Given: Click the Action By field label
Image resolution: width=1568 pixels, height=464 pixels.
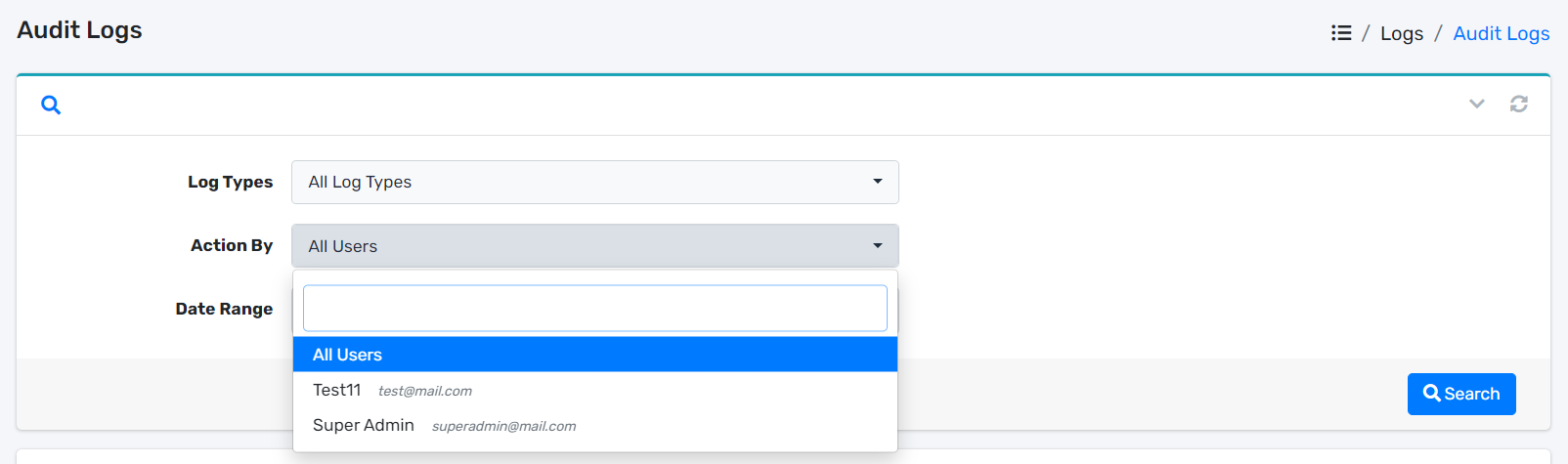Looking at the screenshot, I should point(232,245).
